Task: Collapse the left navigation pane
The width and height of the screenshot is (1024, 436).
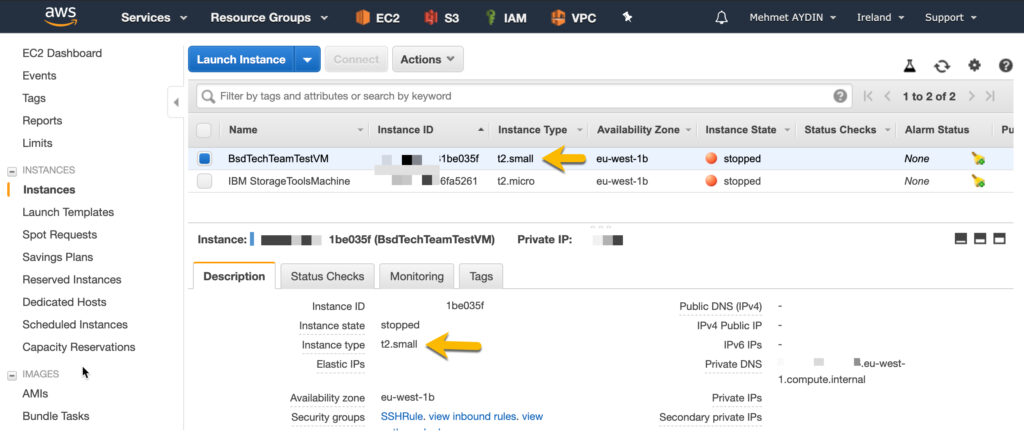Action: pyautogui.click(x=176, y=102)
